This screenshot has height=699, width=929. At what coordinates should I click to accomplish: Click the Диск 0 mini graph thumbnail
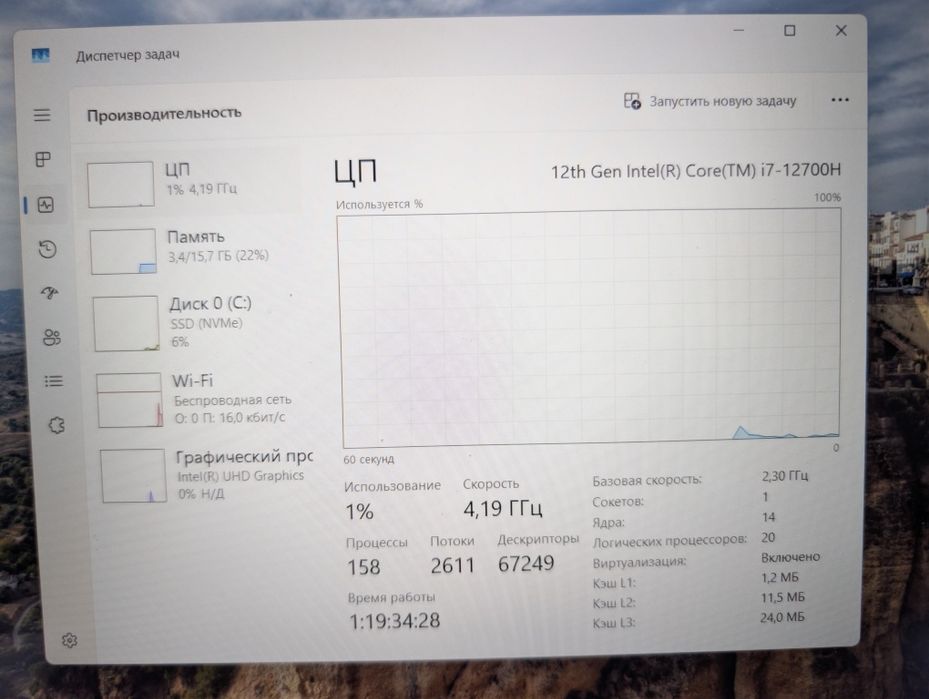126,323
